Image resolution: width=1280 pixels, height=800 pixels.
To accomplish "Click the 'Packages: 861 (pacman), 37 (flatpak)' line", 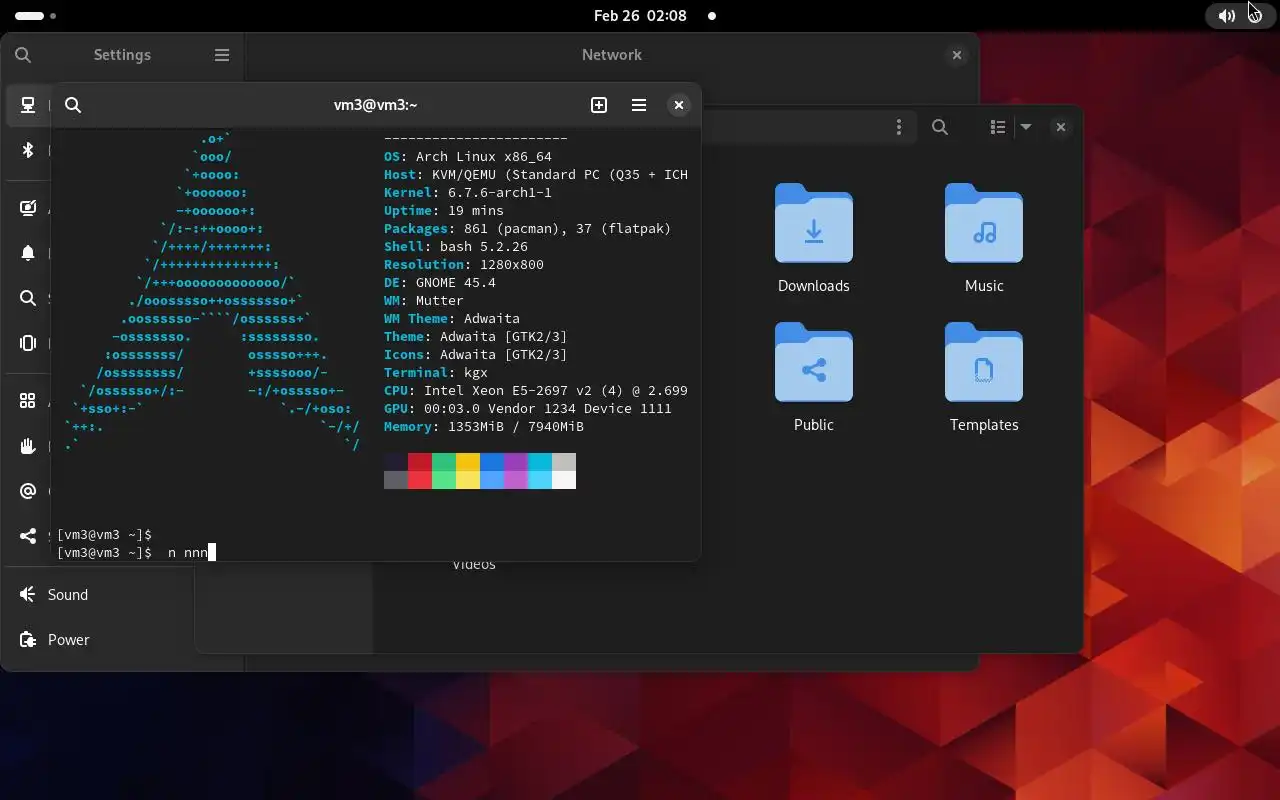I will pos(528,229).
